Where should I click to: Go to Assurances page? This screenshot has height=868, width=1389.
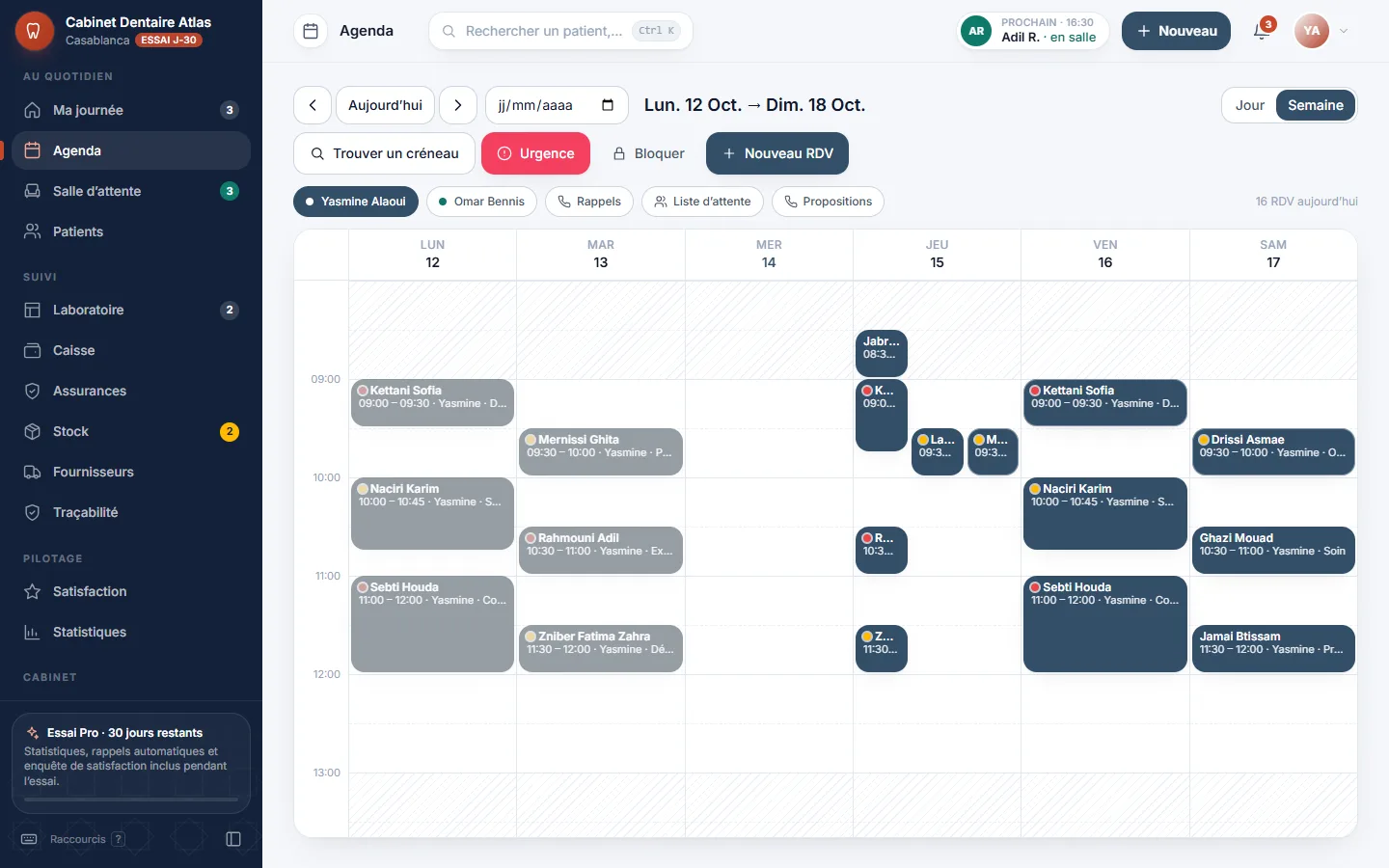(x=131, y=391)
